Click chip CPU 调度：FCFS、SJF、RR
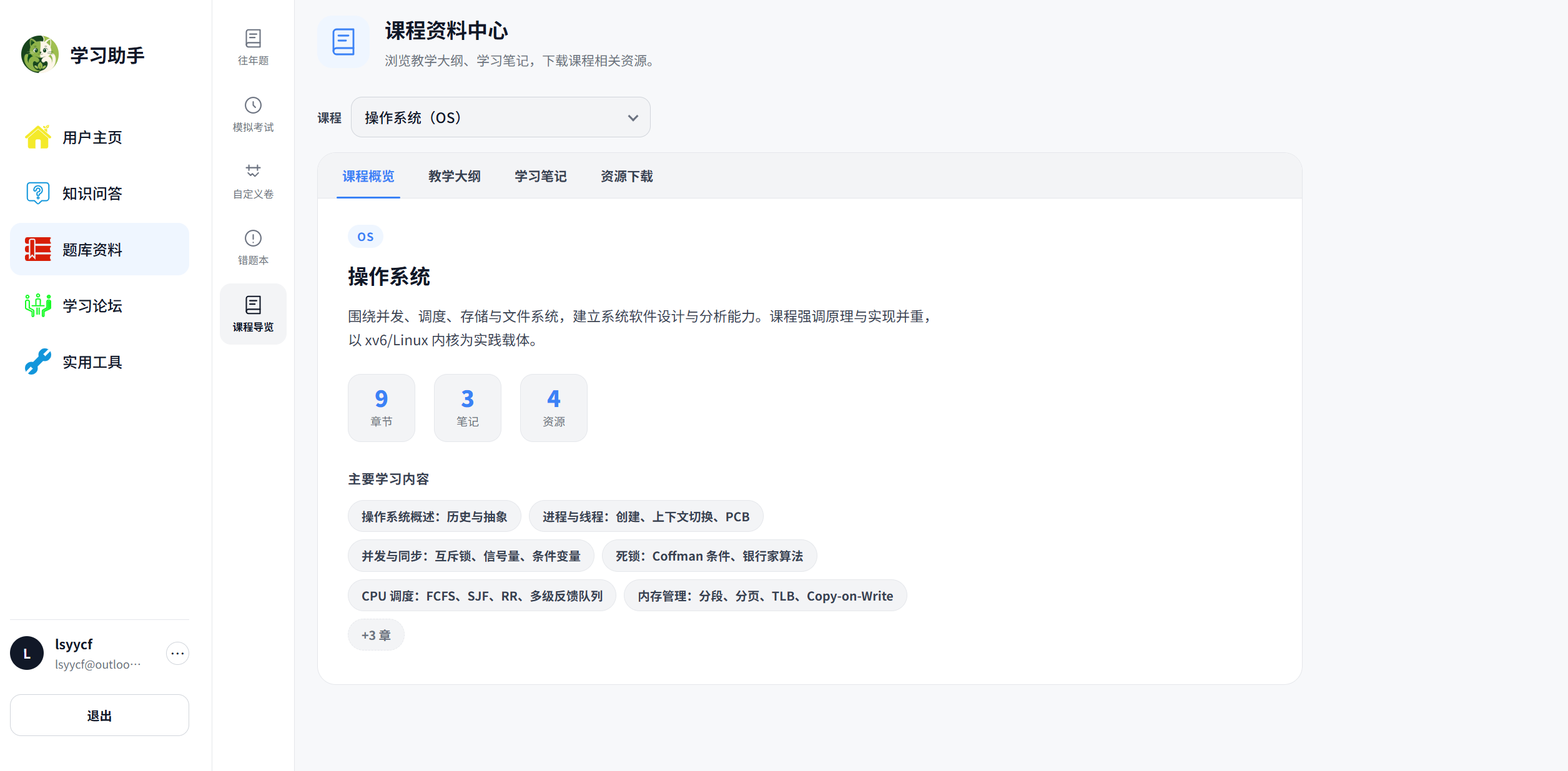The image size is (1568, 771). click(482, 596)
